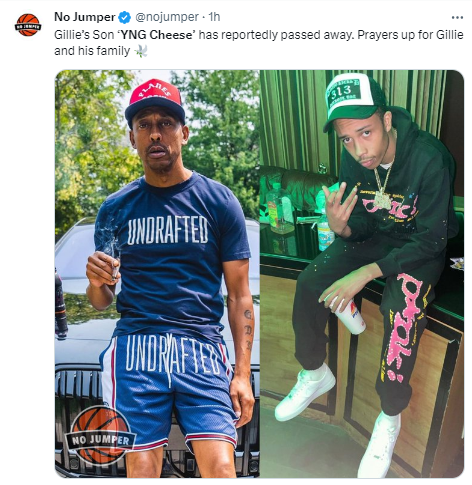Click the No Jumper display name

[85, 17]
